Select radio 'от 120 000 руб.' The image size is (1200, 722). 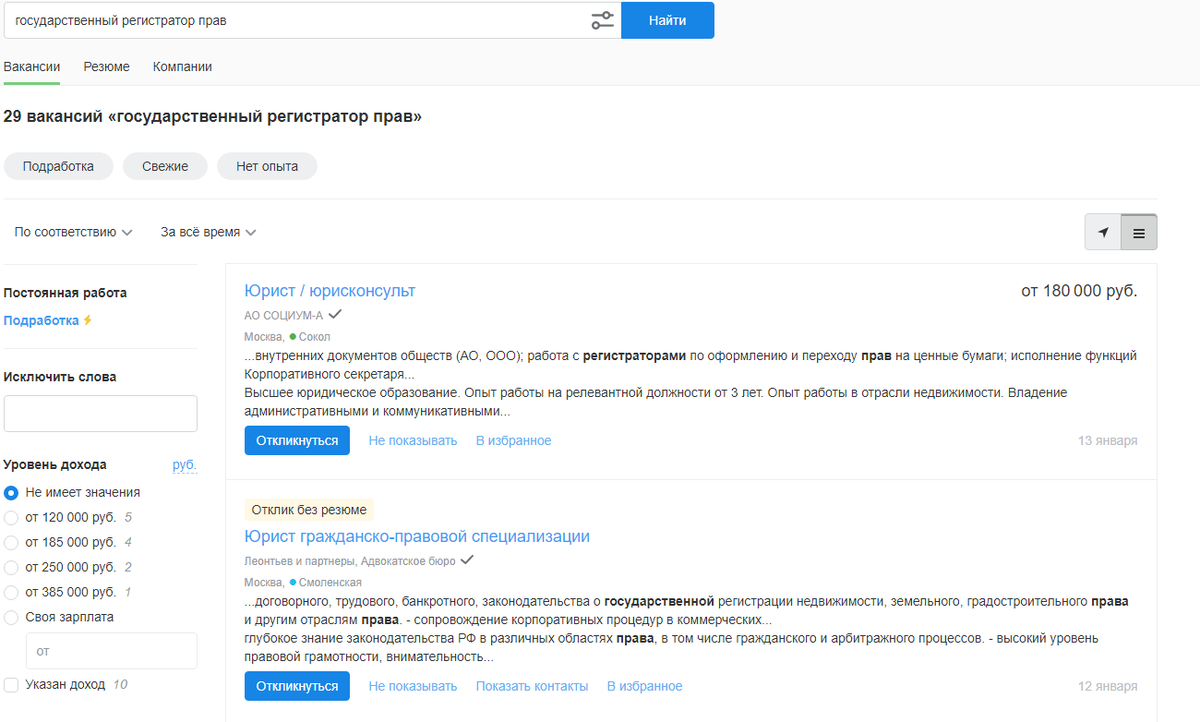tap(11, 517)
